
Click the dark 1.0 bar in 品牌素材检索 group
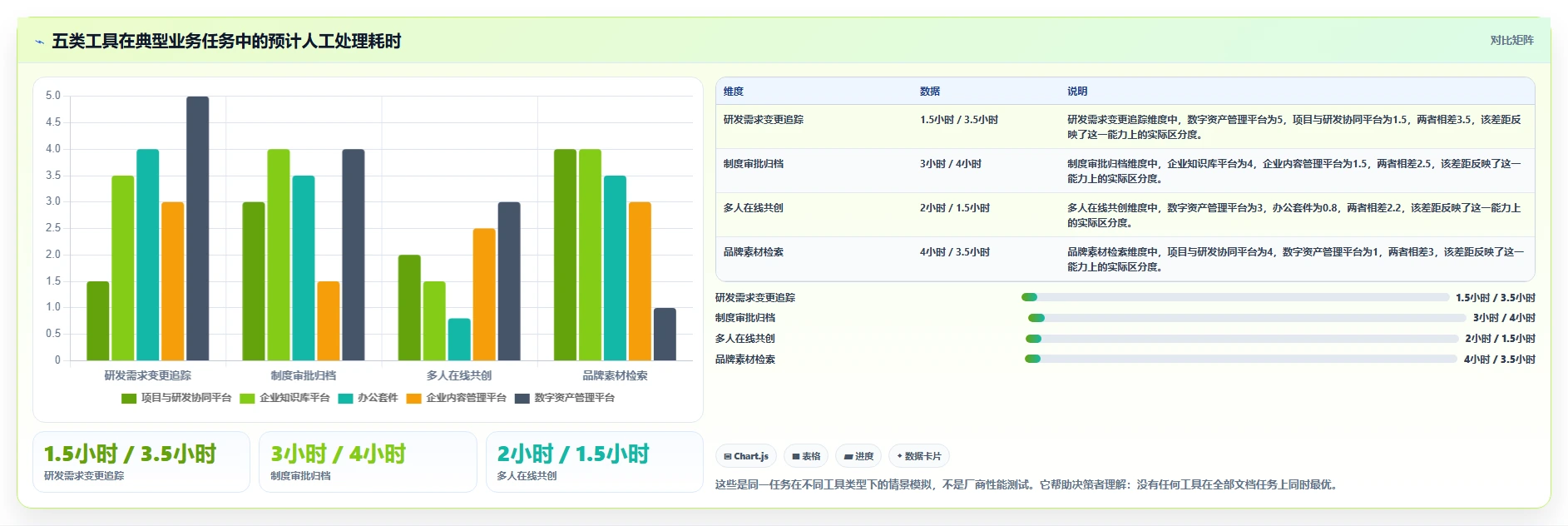point(665,335)
